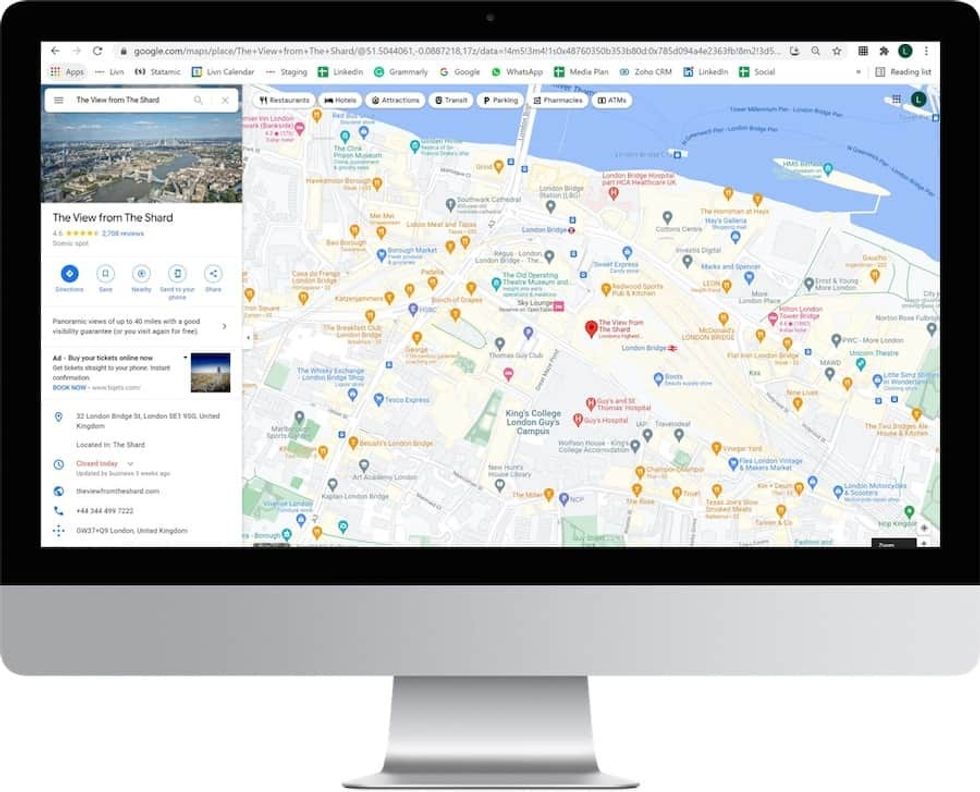The image size is (980, 792).
Task: Toggle the Pharmacies filter chip
Action: pos(558,100)
